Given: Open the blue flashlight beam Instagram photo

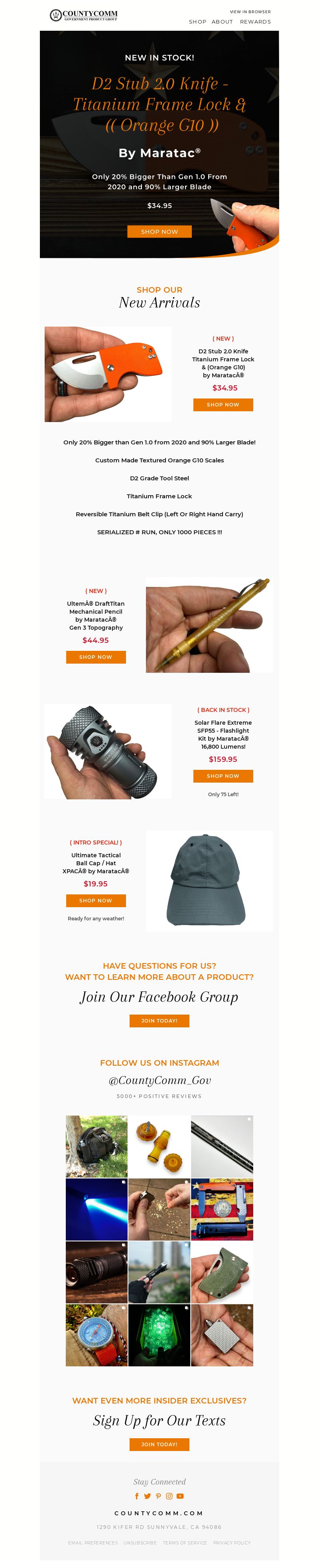Looking at the screenshot, I should (x=96, y=1209).
